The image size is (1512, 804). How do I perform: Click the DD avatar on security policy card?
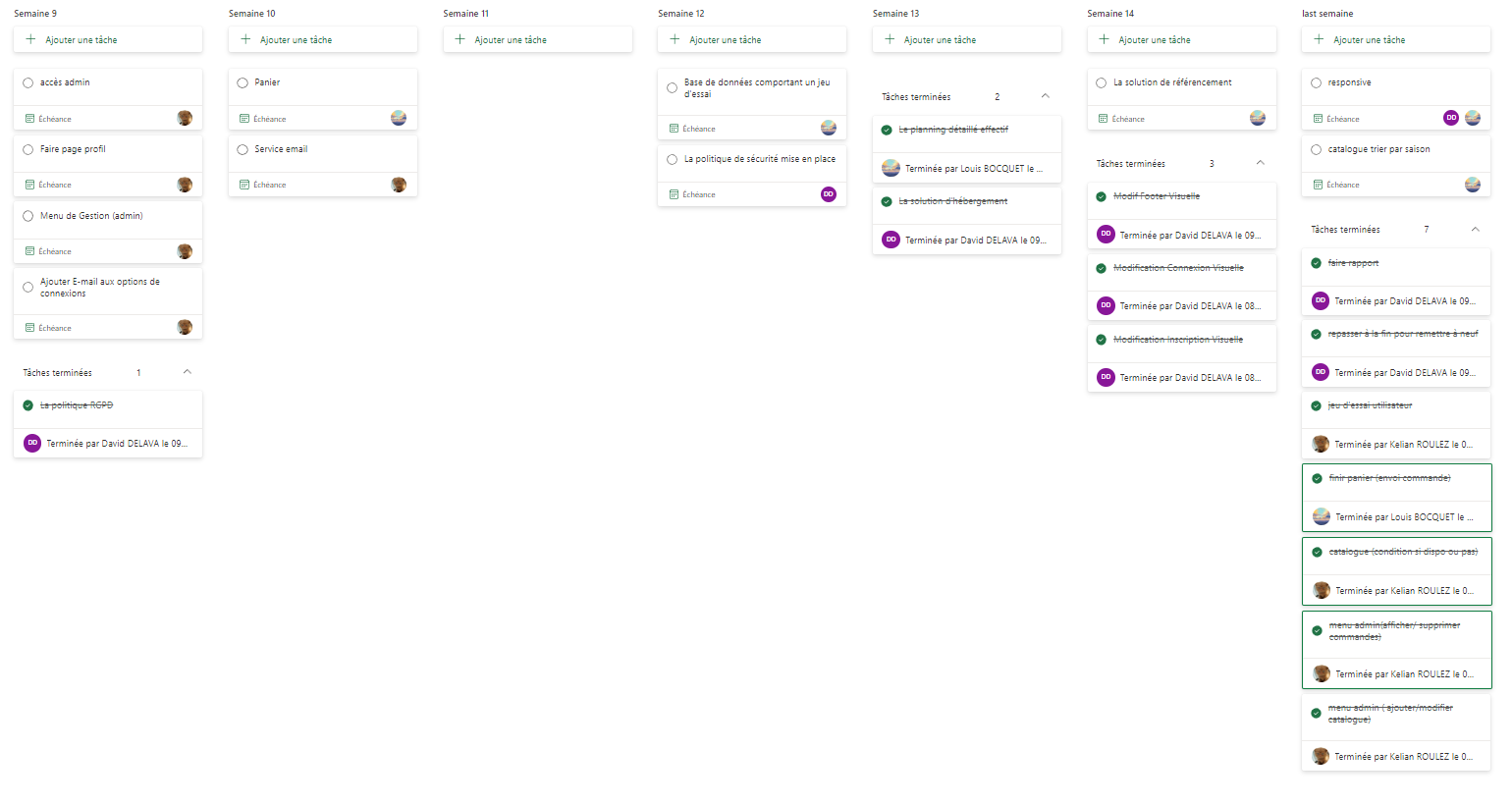[x=829, y=194]
